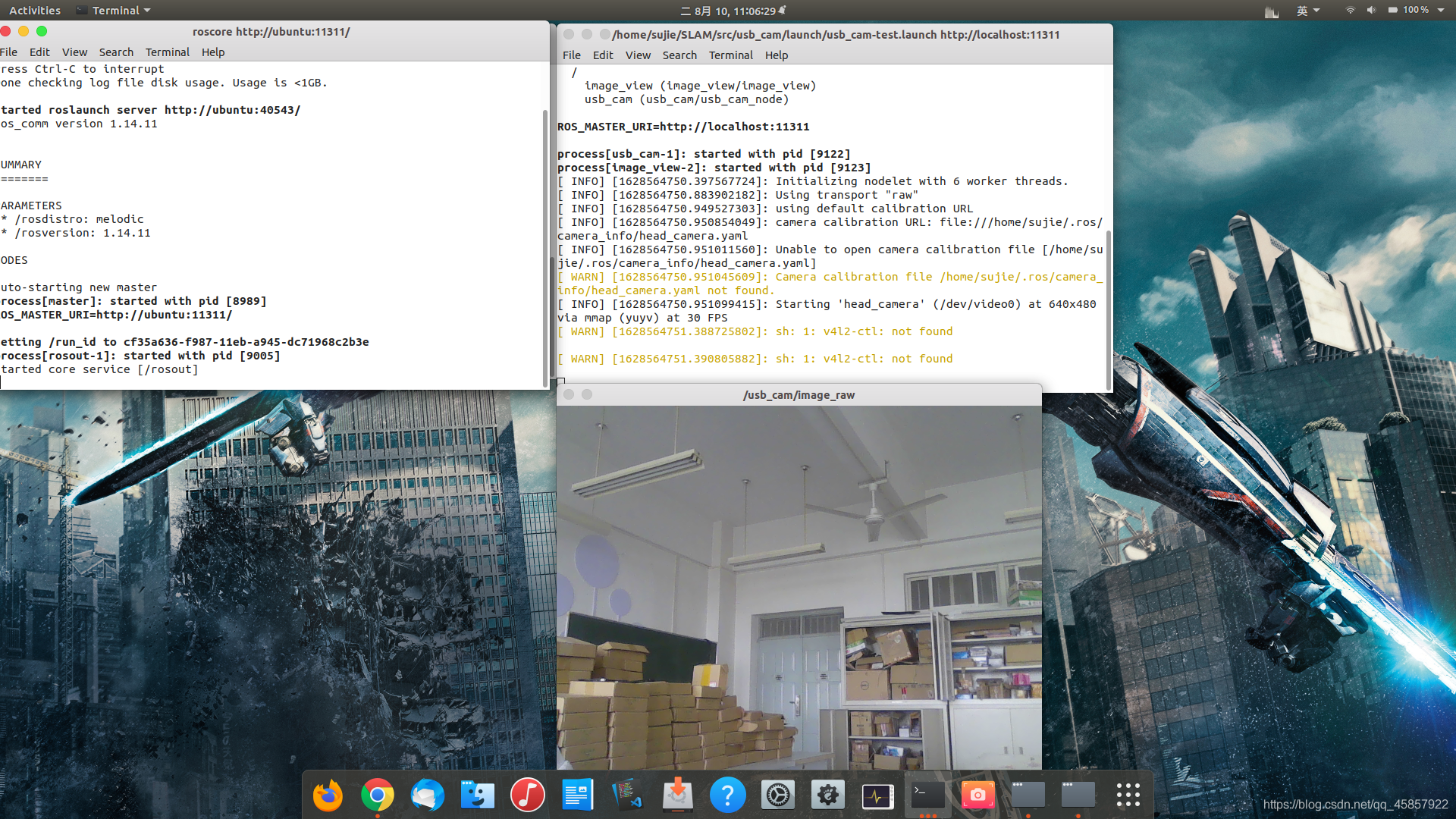This screenshot has width=1456, height=819.
Task: Open Help menu in image_view window
Action: [776, 55]
